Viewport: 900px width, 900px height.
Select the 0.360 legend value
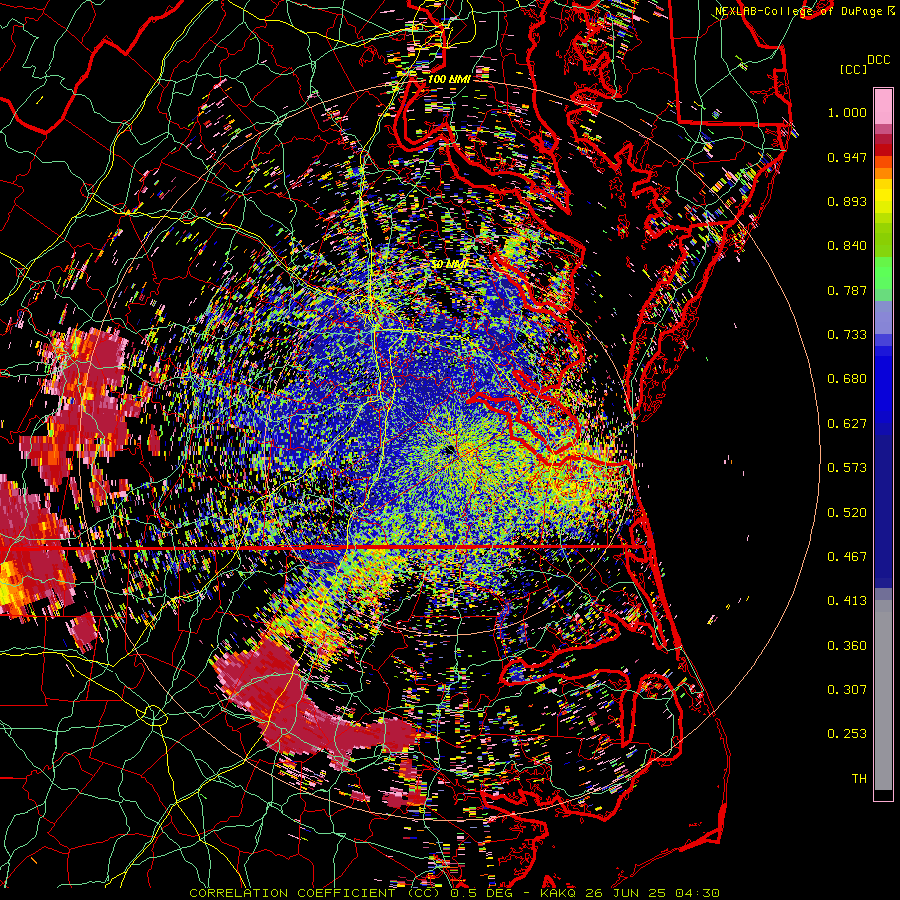847,646
